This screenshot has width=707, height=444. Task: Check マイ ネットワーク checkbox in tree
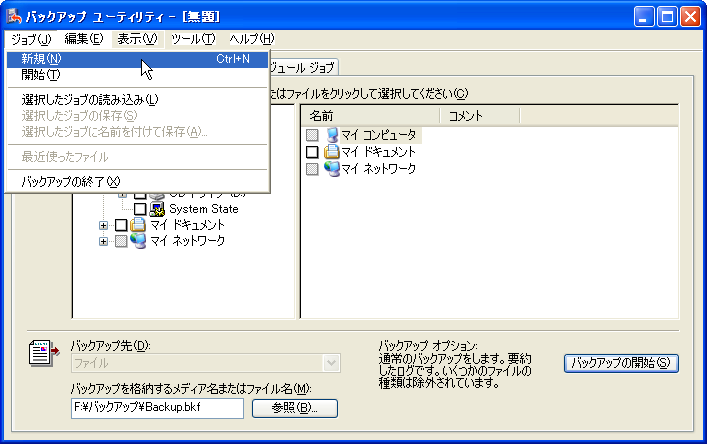(x=121, y=241)
